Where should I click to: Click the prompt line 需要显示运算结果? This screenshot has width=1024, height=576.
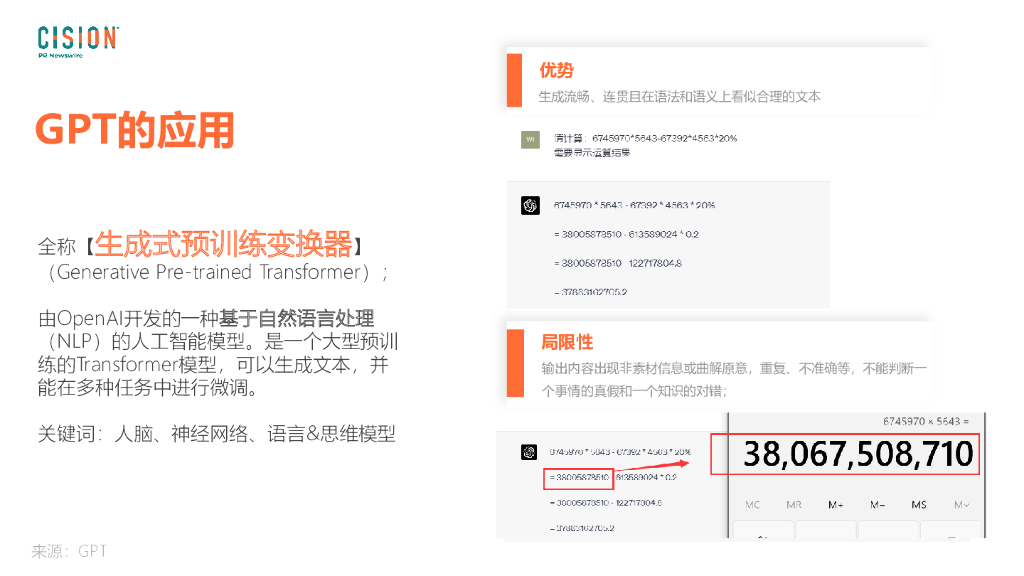pos(592,153)
